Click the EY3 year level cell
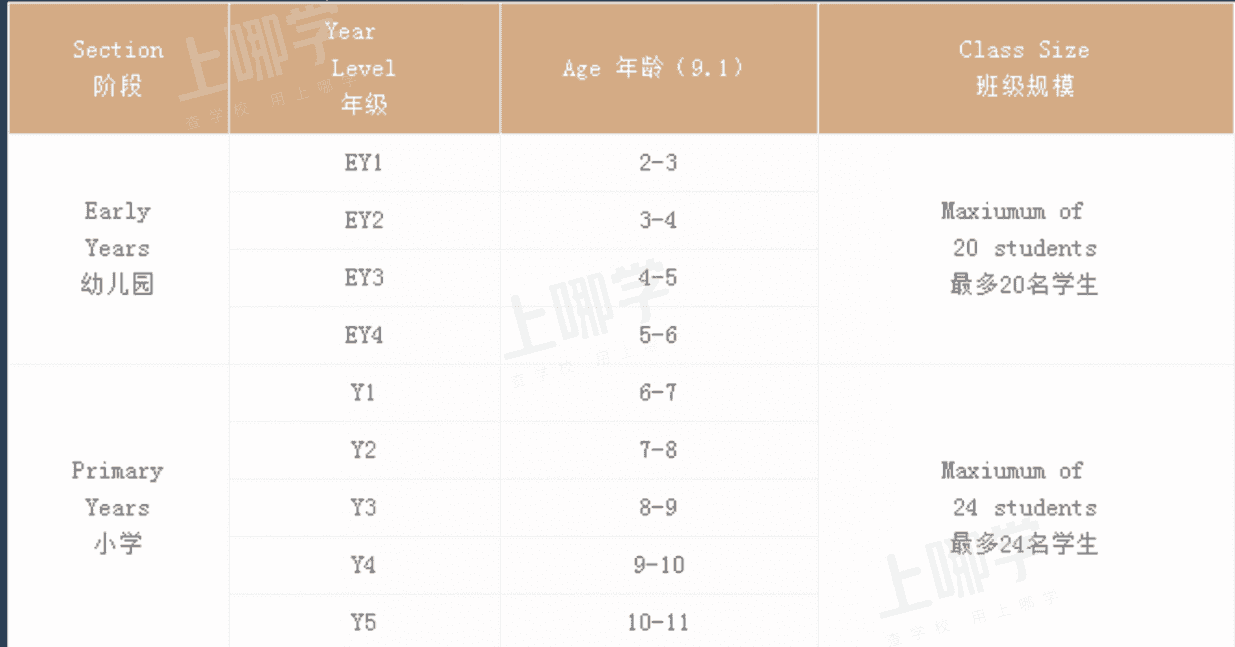 pyautogui.click(x=364, y=278)
